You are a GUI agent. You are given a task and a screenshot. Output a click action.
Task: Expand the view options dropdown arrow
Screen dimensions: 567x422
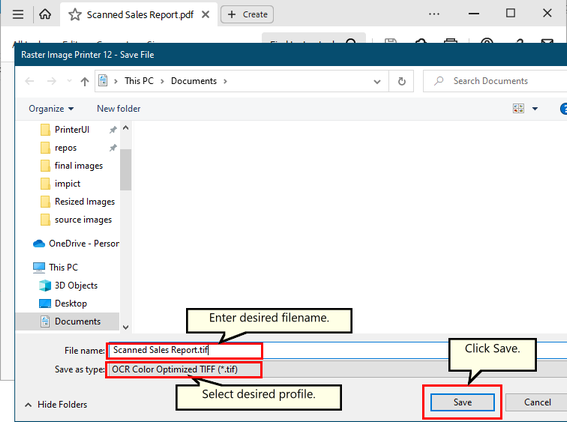(535, 108)
